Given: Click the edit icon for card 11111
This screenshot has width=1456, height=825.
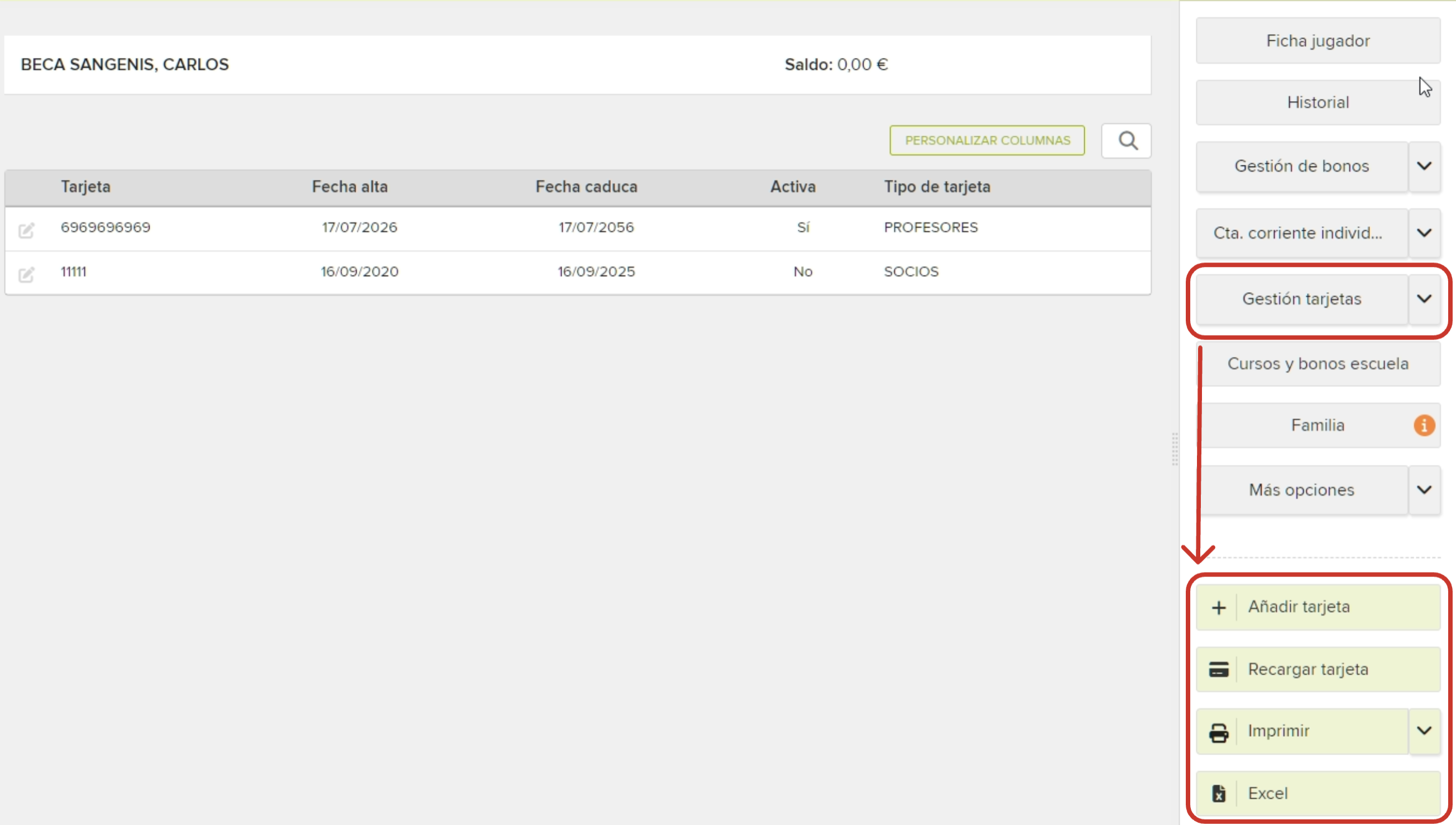Looking at the screenshot, I should coord(26,274).
